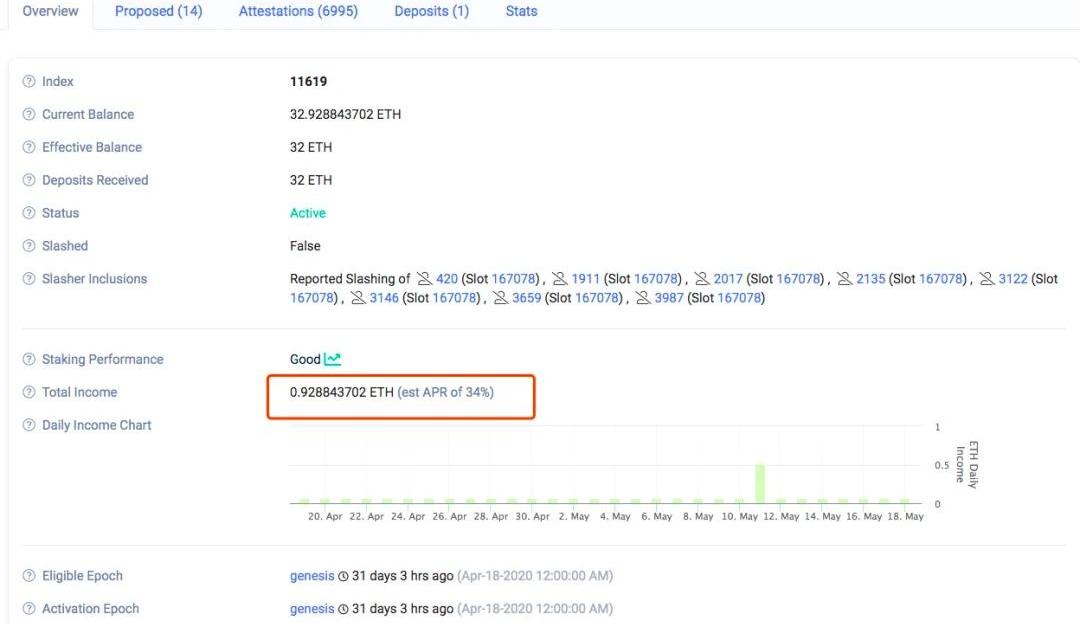Click slashed-user icon before validator 3146

tap(358, 298)
